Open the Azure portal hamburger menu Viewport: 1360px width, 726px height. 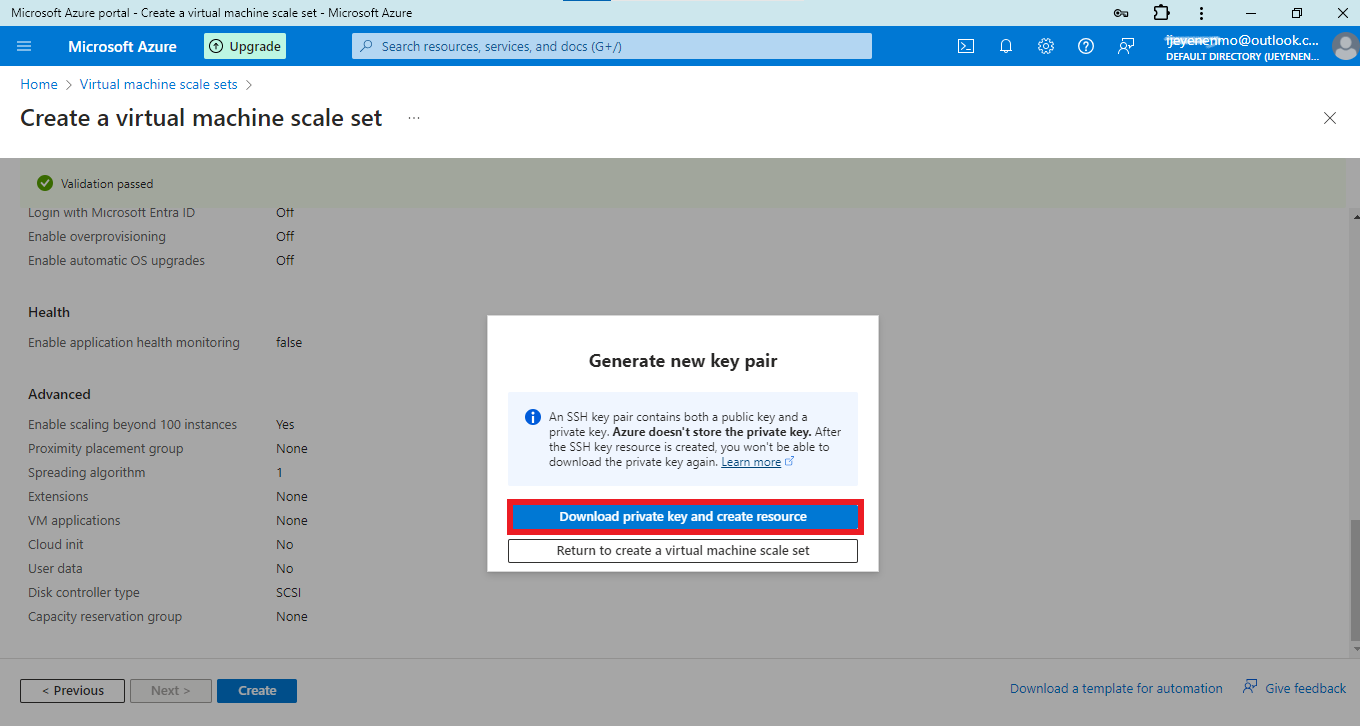(25, 46)
